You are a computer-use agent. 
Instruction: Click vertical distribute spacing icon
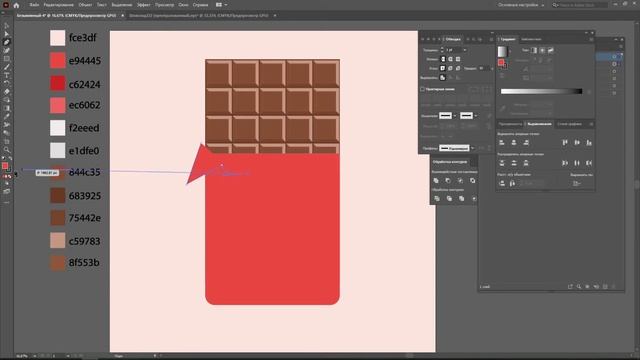(x=502, y=183)
